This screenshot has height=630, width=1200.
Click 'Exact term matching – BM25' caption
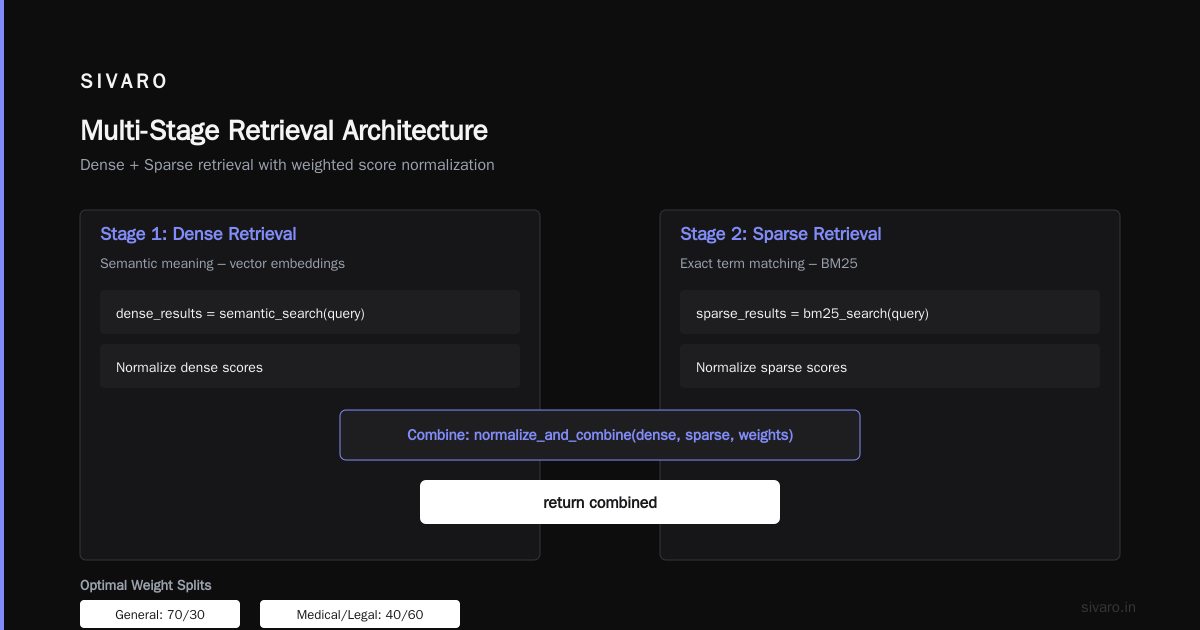(769, 263)
